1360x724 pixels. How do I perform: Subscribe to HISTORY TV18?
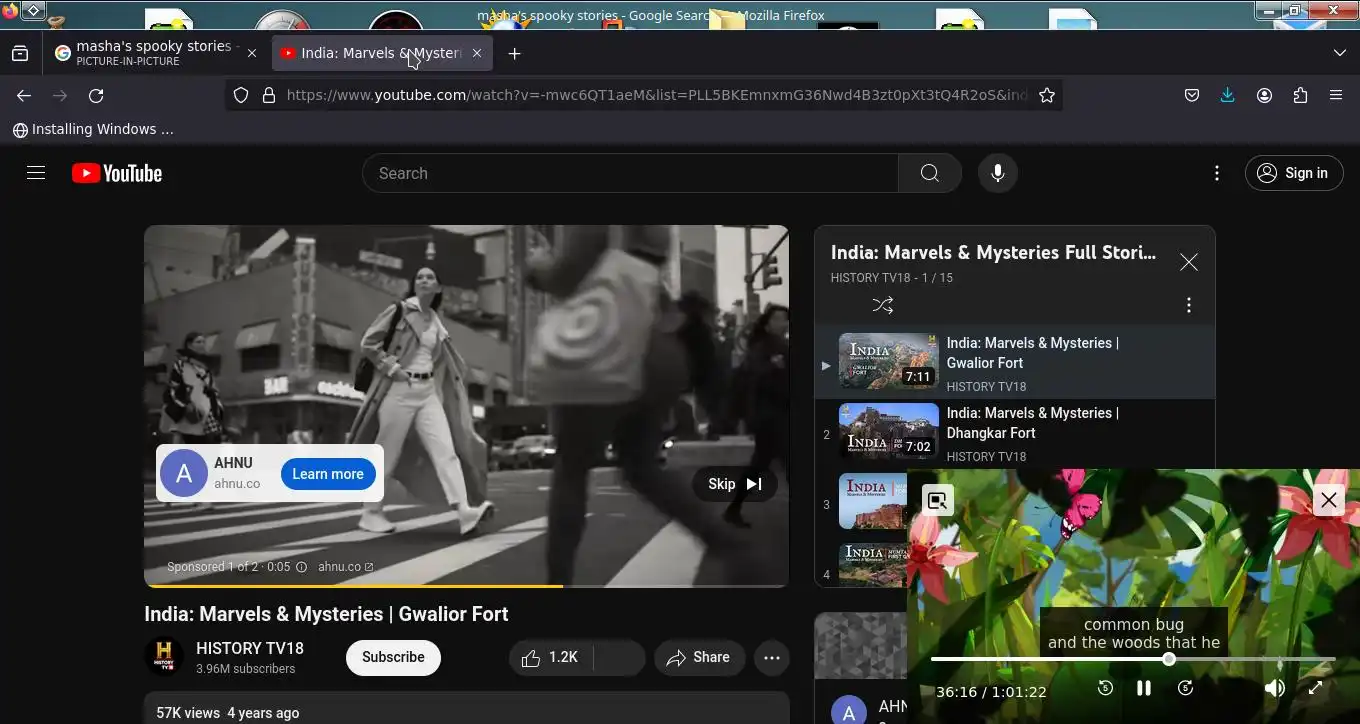(x=393, y=657)
